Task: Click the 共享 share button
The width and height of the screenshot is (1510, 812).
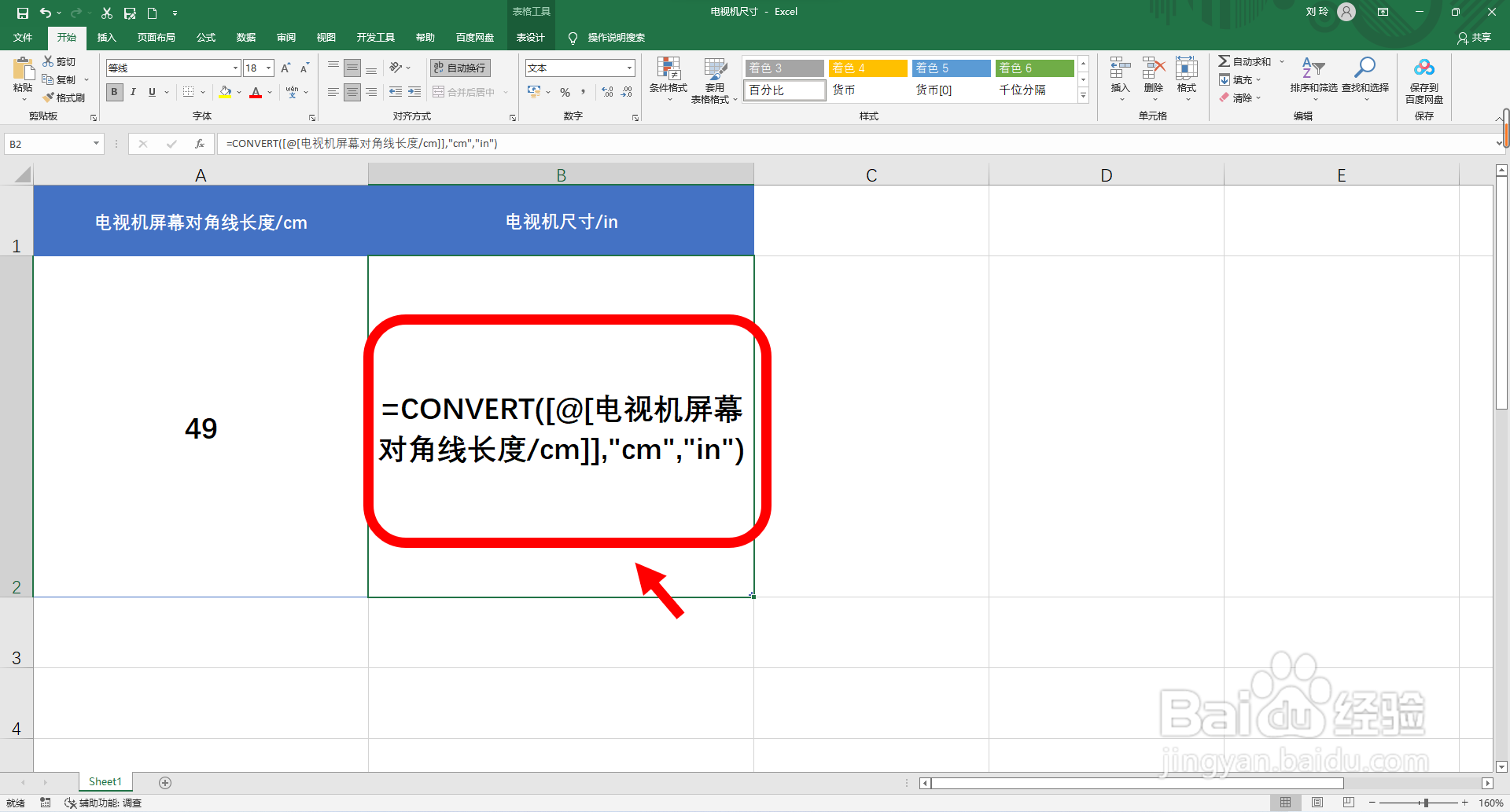Action: [x=1474, y=38]
